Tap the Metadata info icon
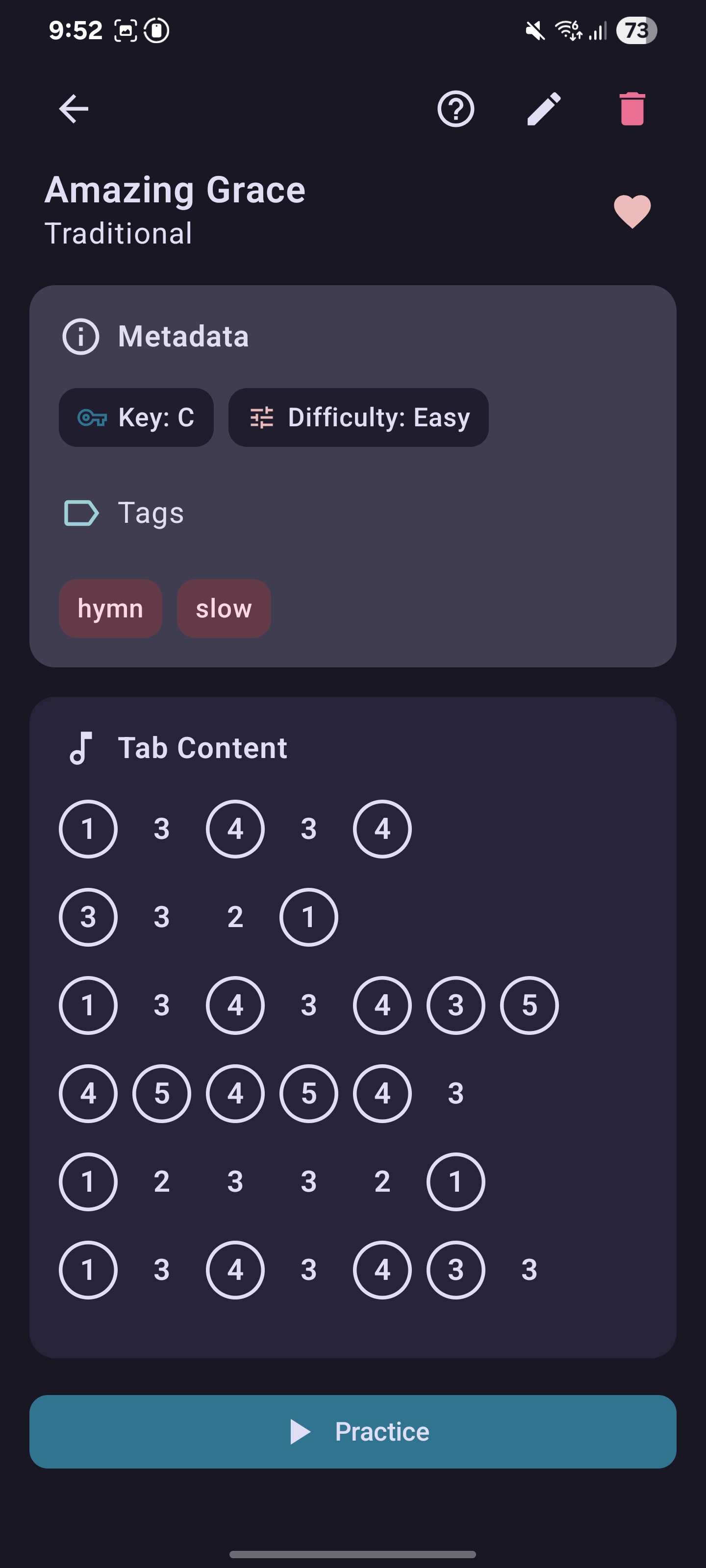Screen dimensions: 706x1568 tap(80, 336)
